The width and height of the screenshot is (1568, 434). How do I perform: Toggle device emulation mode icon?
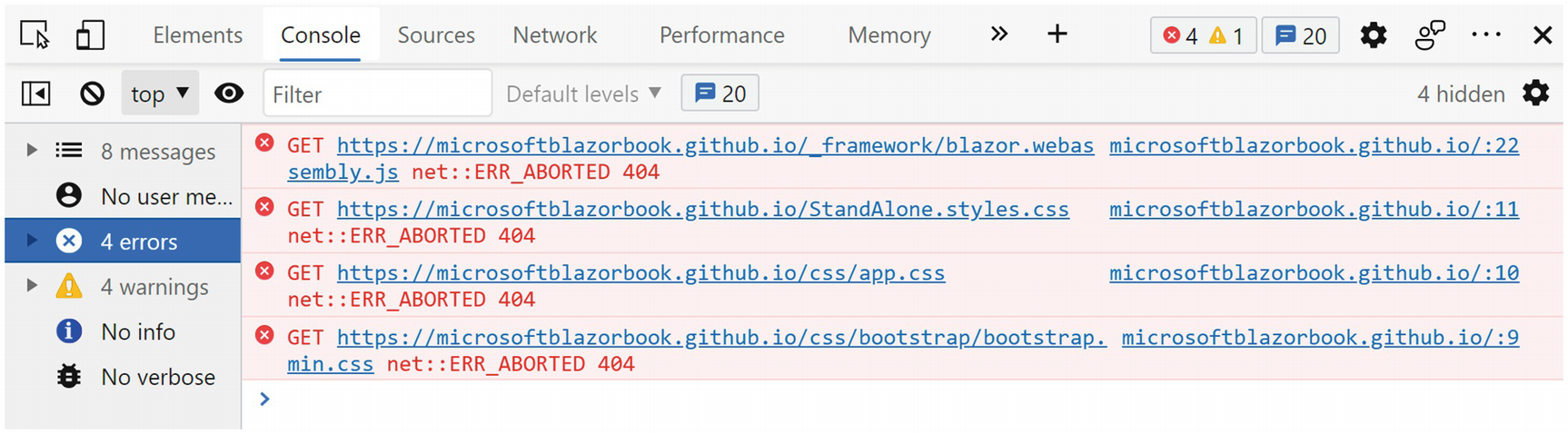click(x=89, y=35)
